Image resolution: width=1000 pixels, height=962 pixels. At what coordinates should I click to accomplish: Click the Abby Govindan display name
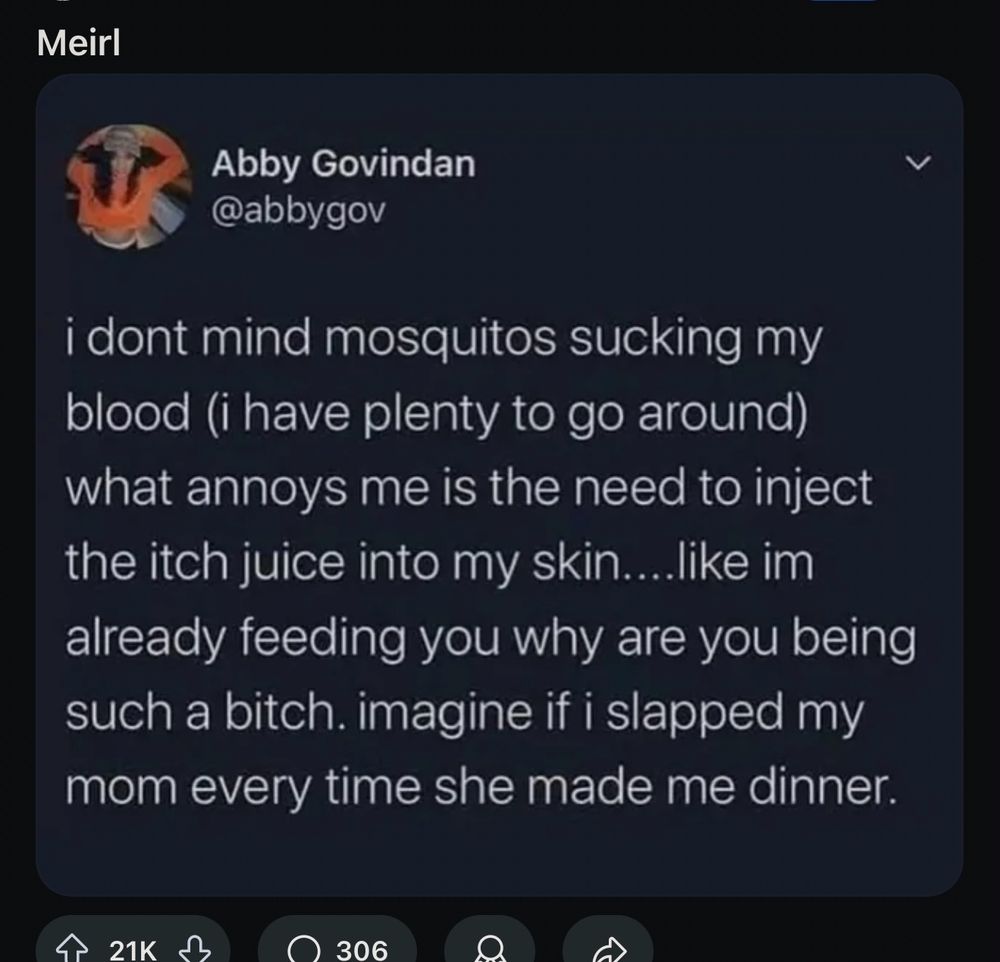coord(343,163)
